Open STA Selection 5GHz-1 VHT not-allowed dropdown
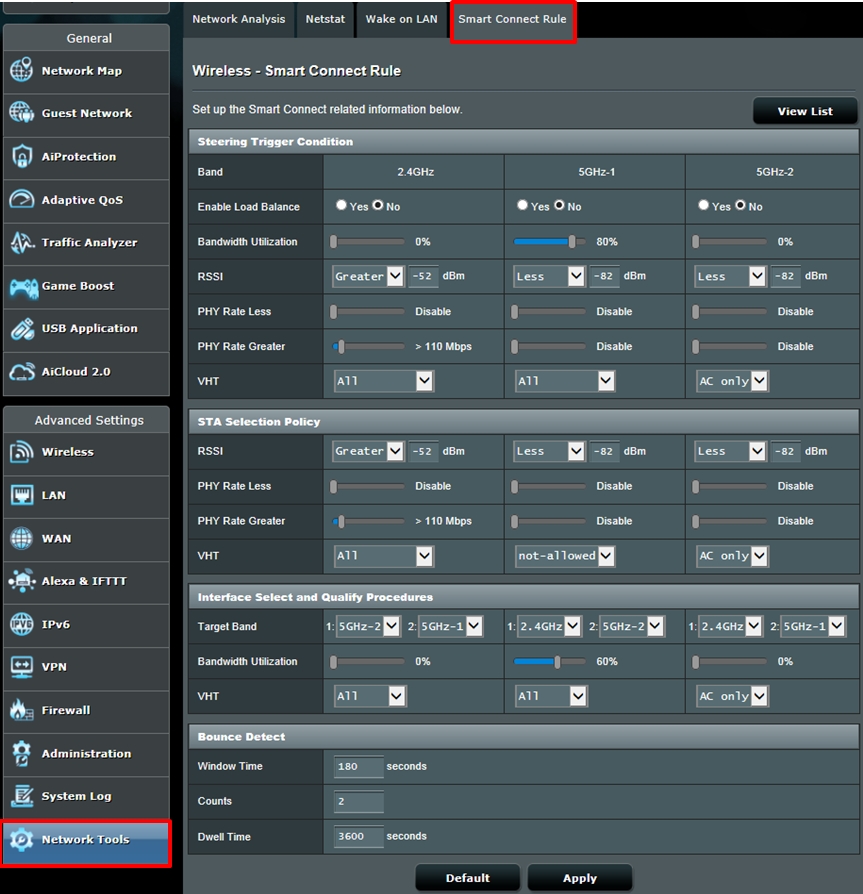Viewport: 863px width, 894px height. point(565,556)
